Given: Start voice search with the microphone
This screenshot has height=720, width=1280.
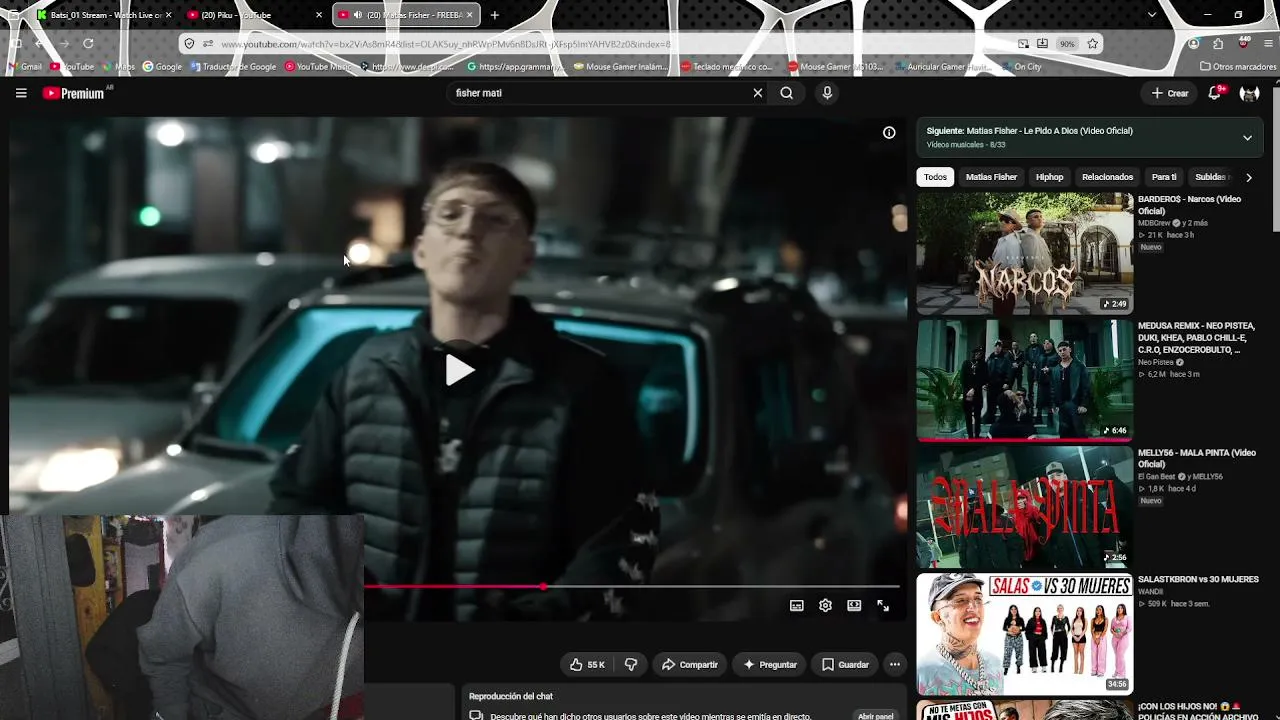Looking at the screenshot, I should click(x=827, y=93).
